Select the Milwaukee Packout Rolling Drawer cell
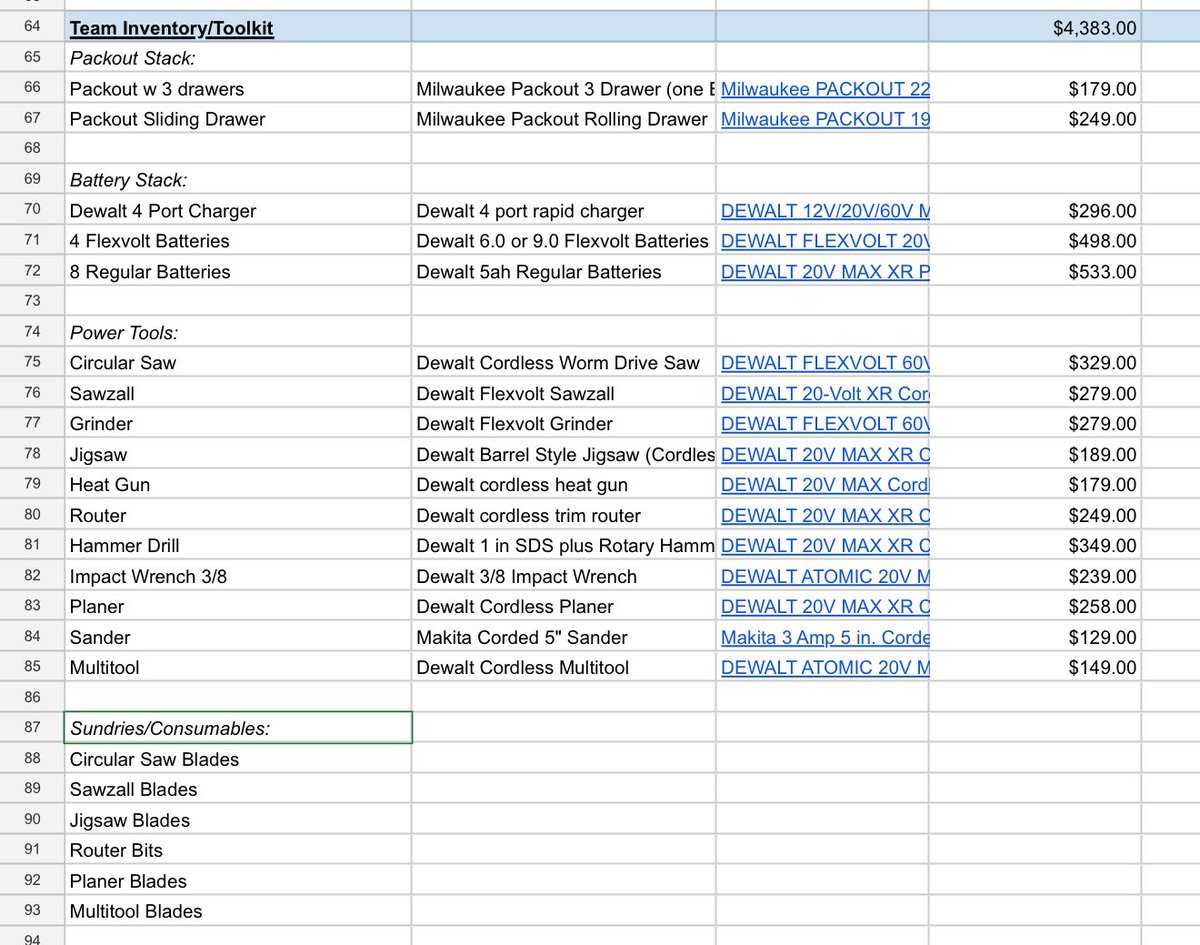This screenshot has width=1200, height=945. (564, 119)
